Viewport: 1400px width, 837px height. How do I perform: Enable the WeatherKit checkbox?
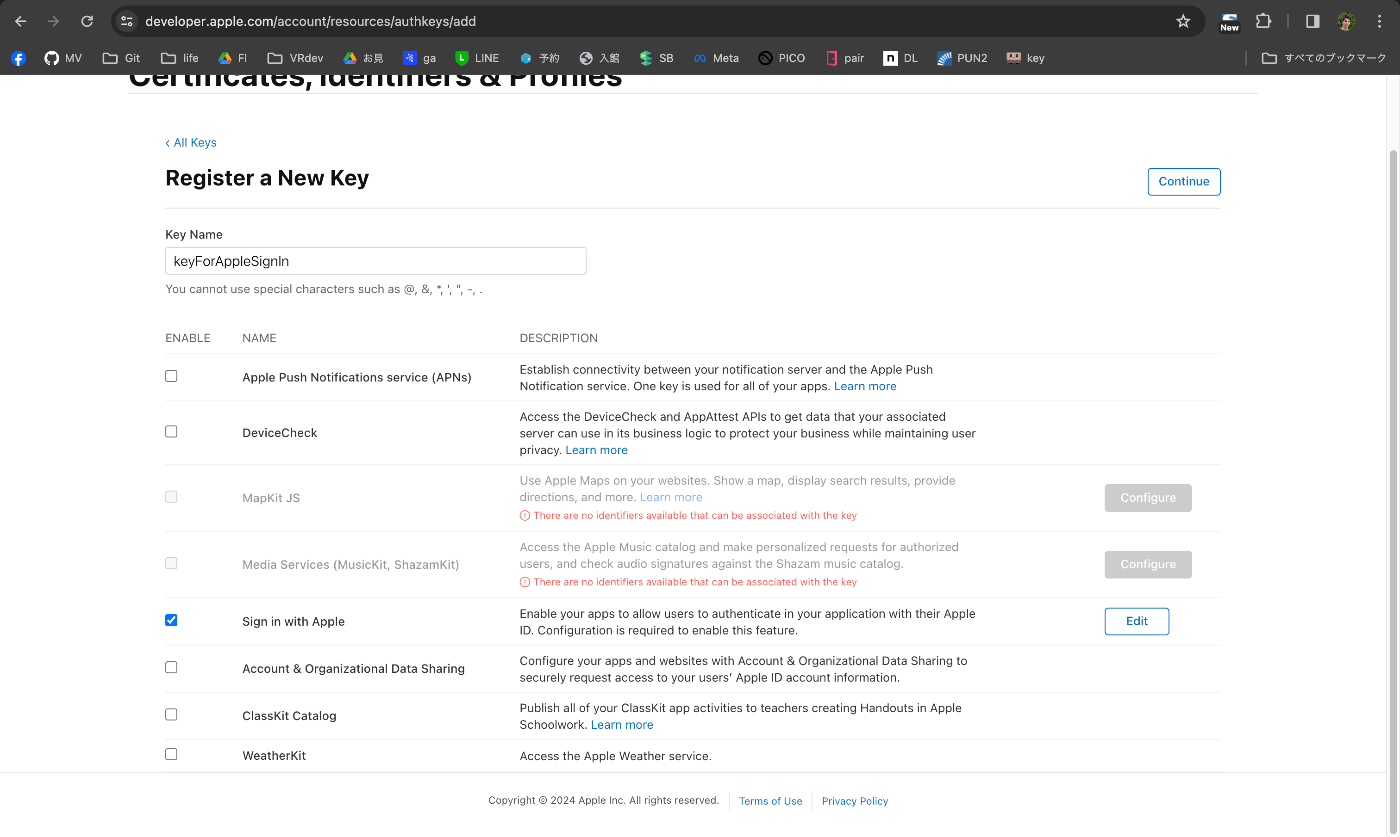pyautogui.click(x=171, y=754)
